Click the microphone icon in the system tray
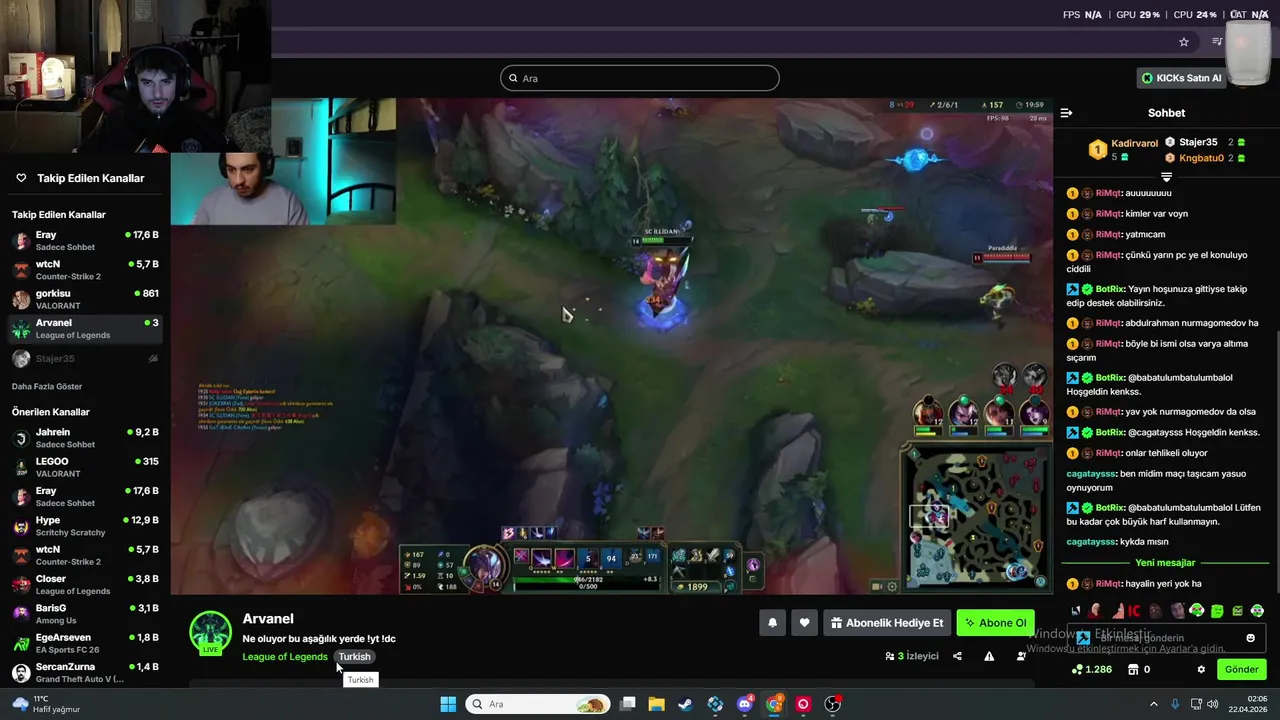Viewport: 1280px width, 720px height. [1175, 704]
